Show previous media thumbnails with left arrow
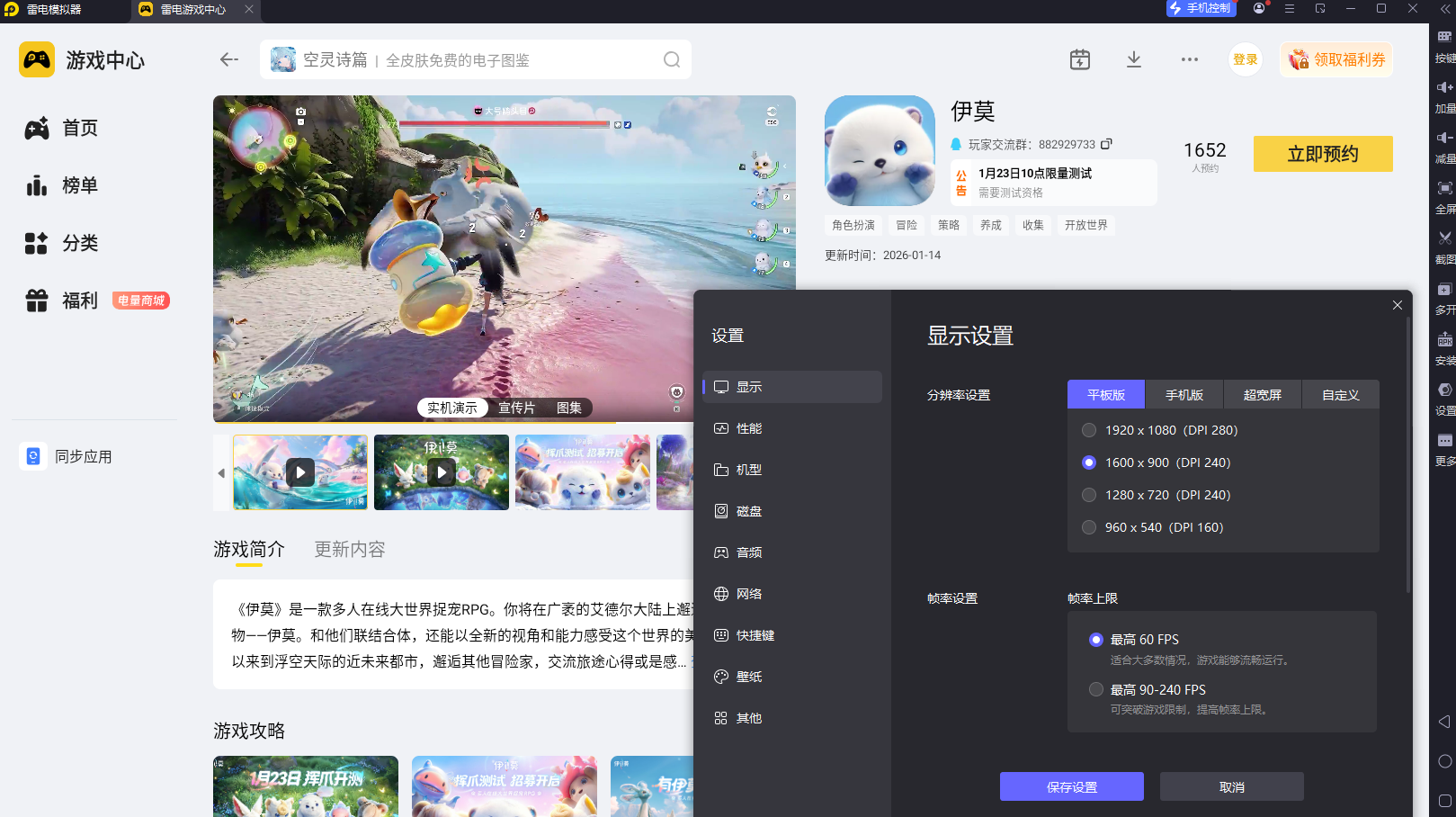The image size is (1456, 817). click(221, 473)
